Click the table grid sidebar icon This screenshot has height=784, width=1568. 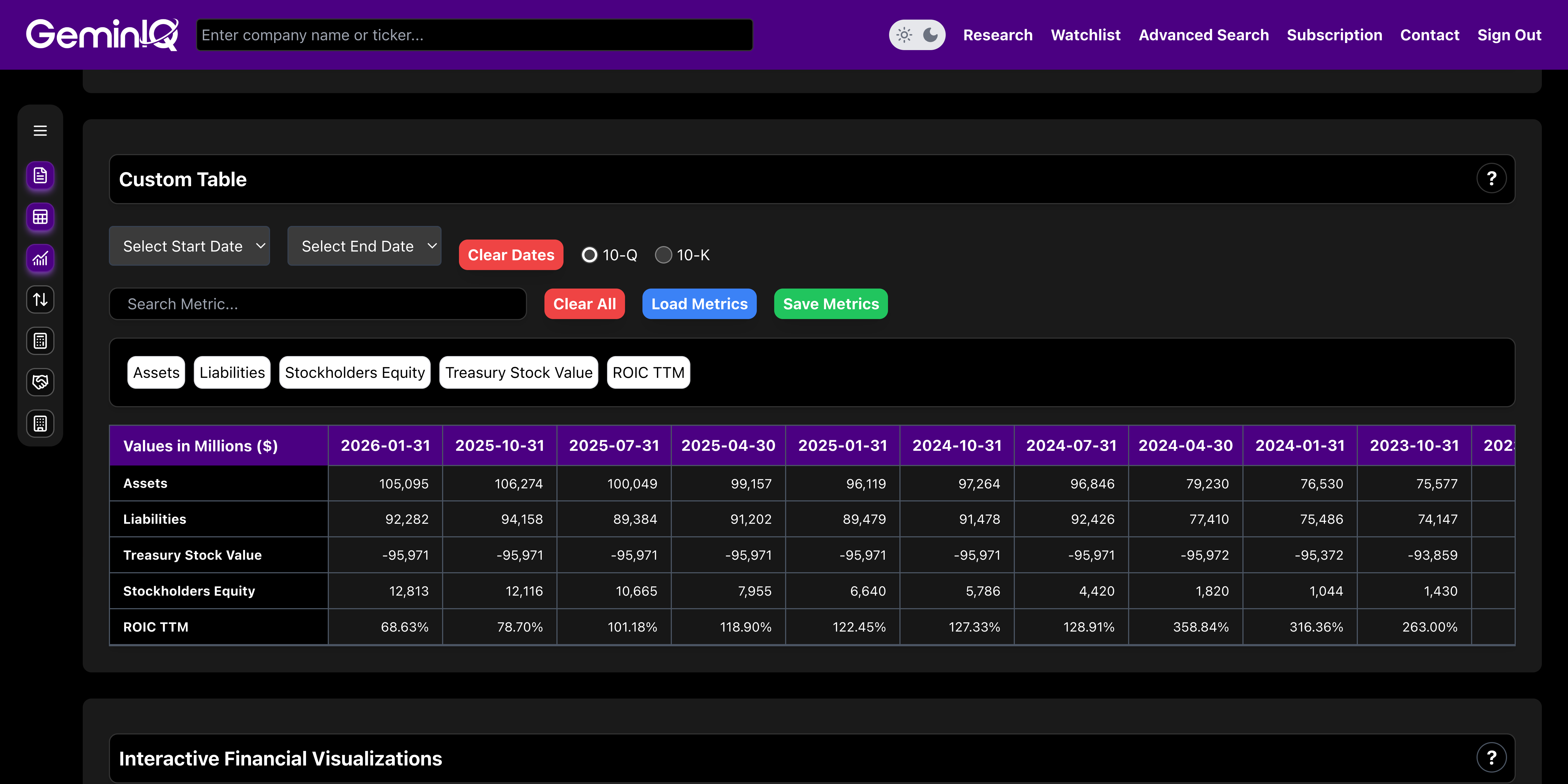pos(40,217)
